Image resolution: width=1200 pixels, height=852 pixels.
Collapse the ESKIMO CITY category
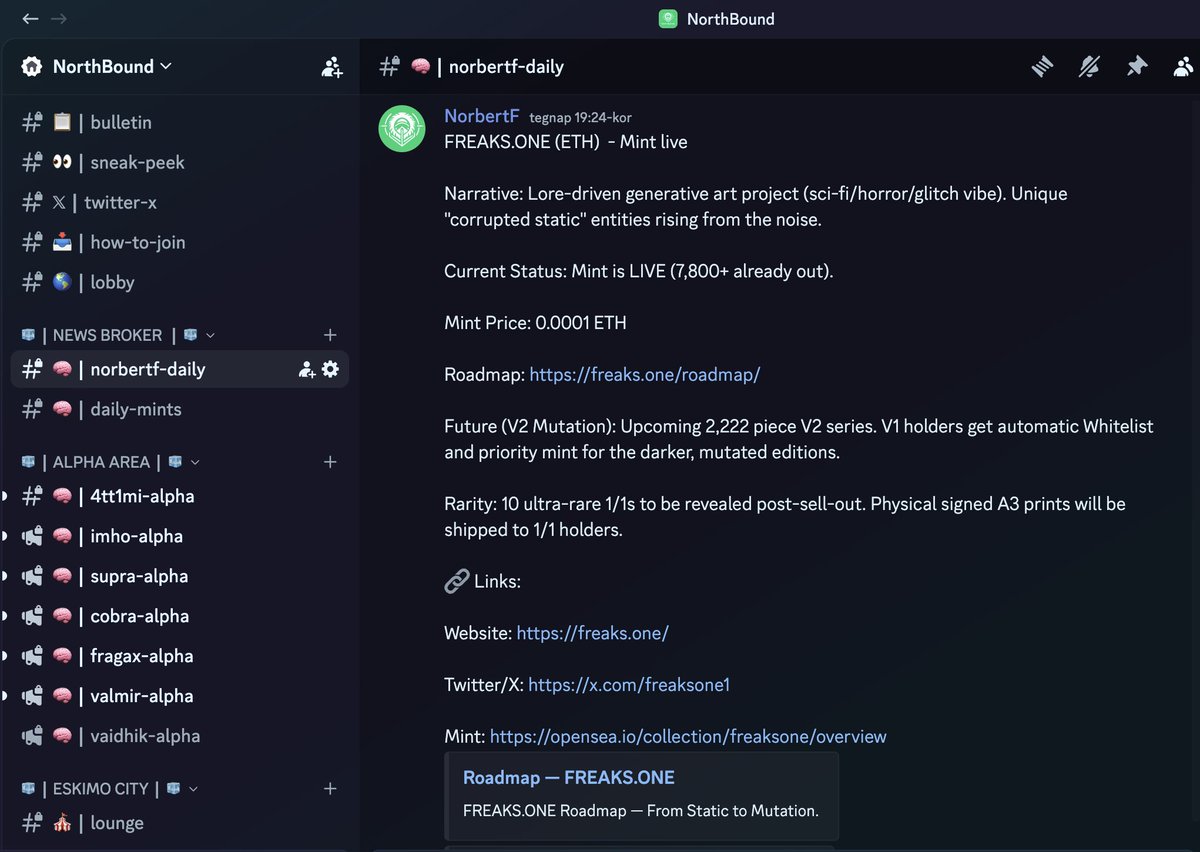[109, 789]
